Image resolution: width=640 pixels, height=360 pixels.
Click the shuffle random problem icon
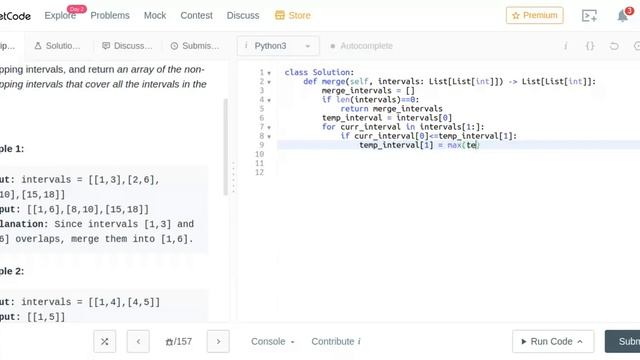point(104,341)
